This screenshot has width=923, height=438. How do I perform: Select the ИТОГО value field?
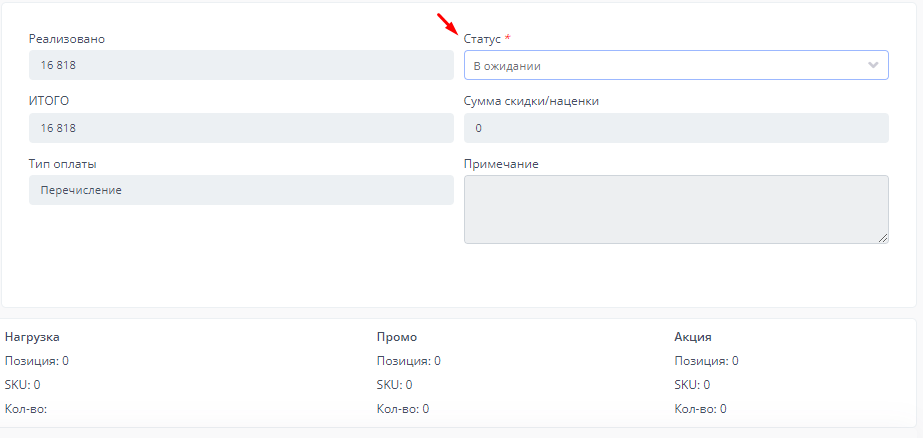click(x=241, y=128)
